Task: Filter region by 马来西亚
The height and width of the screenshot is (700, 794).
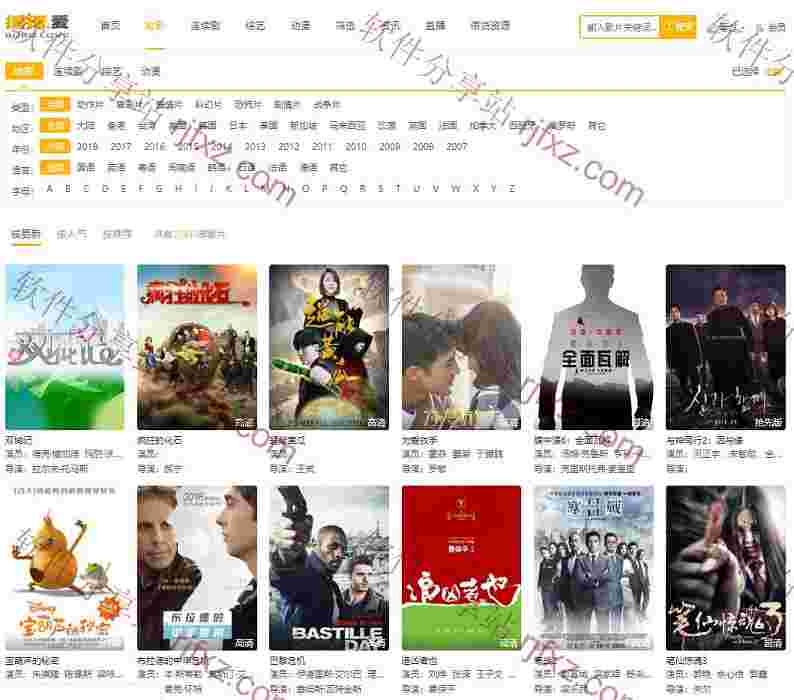Action: (x=347, y=126)
